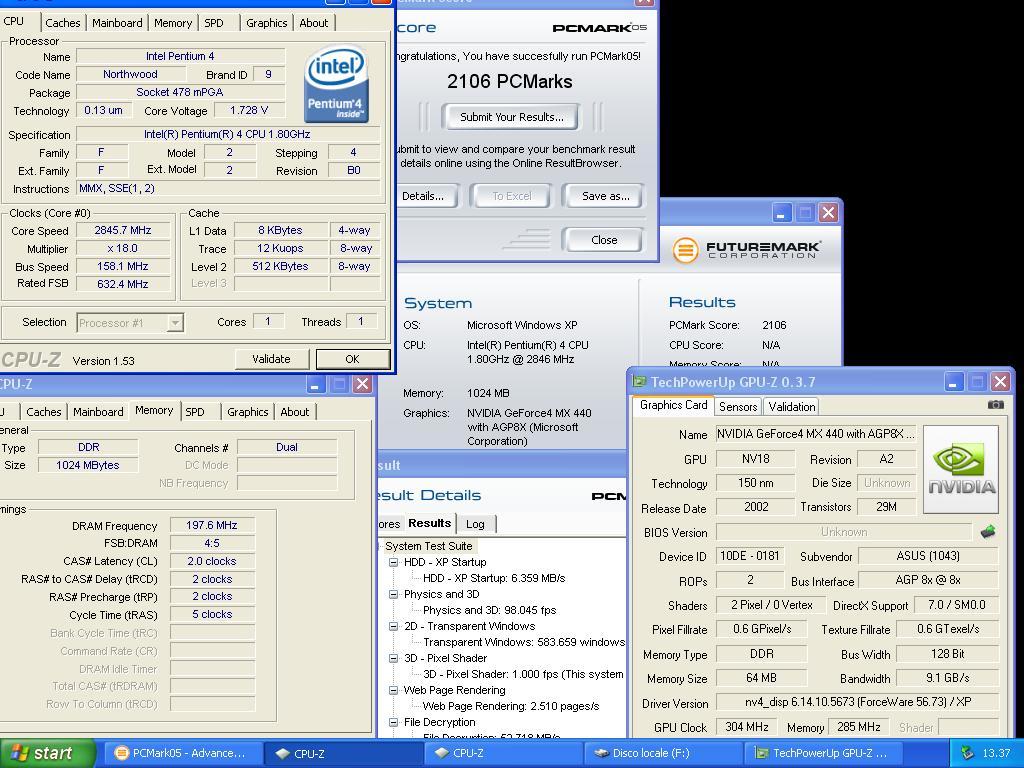This screenshot has width=1024, height=768.
Task: Click the Device ID value 10DE - 0181
Action: 750,556
